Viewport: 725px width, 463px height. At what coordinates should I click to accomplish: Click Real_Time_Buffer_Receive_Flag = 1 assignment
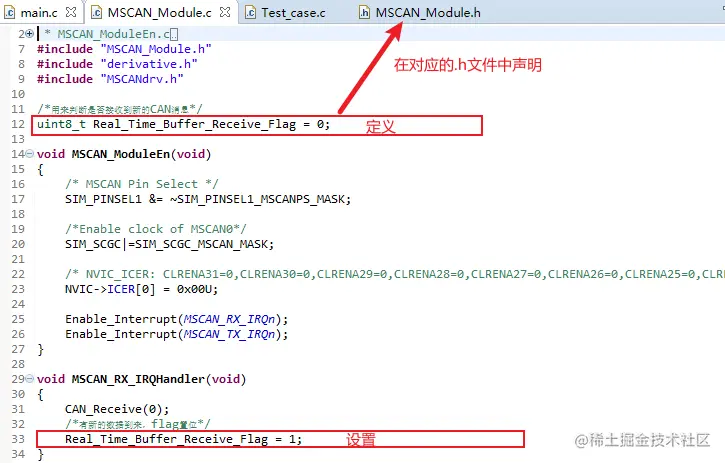(183, 439)
